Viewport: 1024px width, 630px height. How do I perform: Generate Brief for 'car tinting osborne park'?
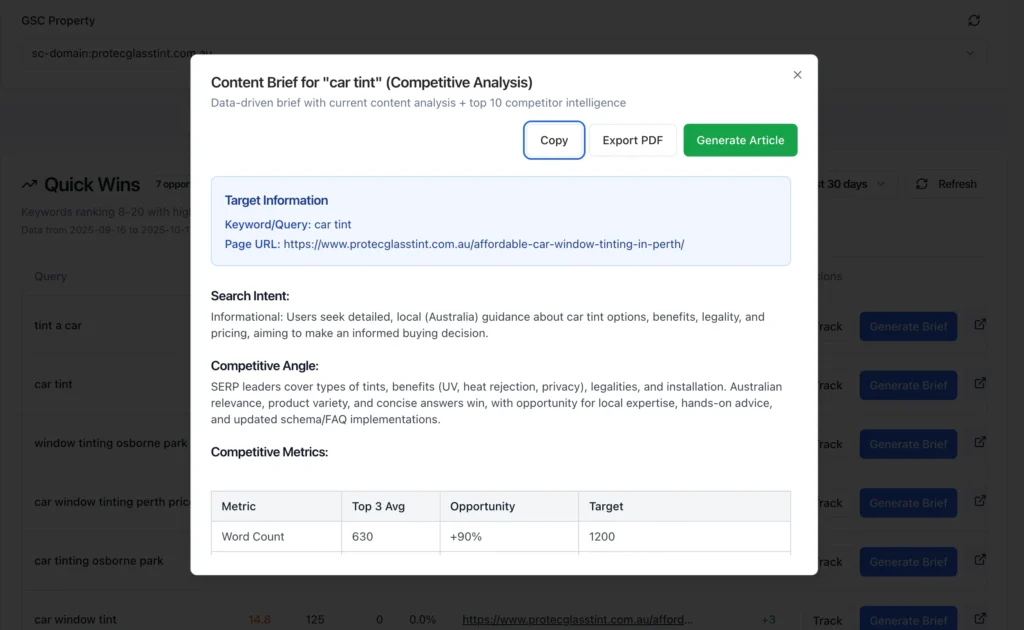[908, 562]
